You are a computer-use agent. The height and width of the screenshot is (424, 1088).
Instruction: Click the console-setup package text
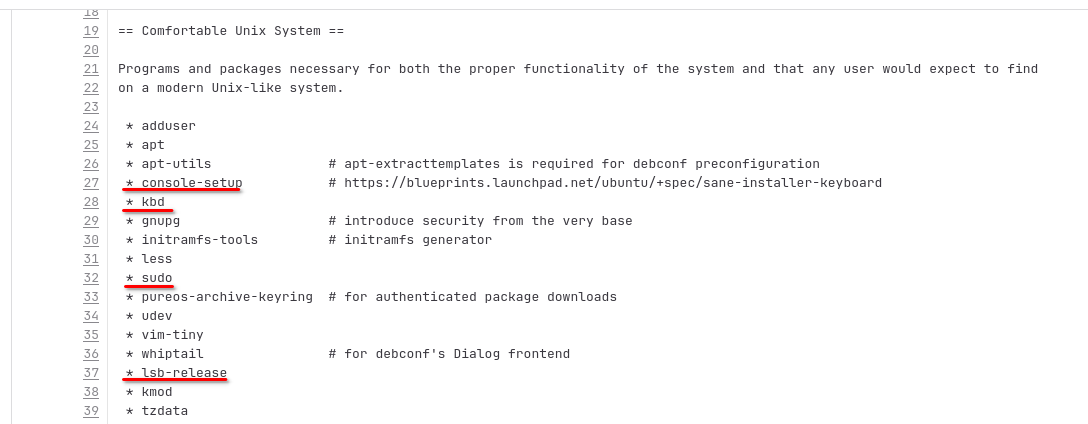(192, 183)
